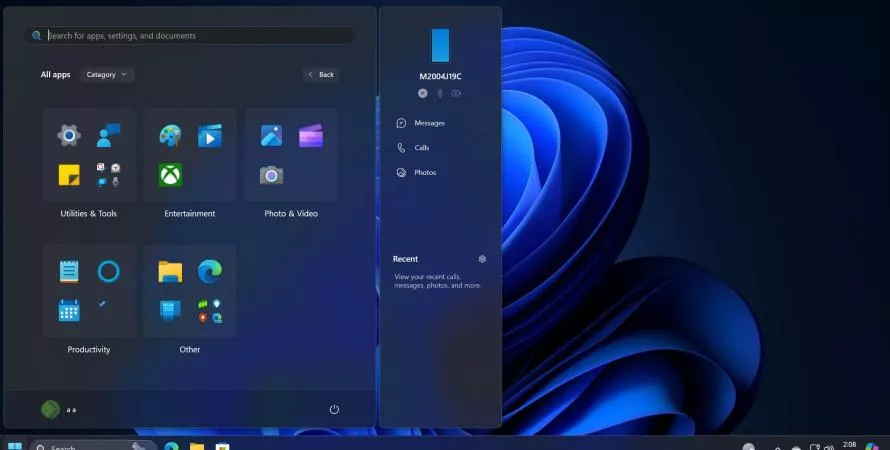This screenshot has width=890, height=450.
Task: Open the blue stacked-windows app in Other
Action: 170,310
